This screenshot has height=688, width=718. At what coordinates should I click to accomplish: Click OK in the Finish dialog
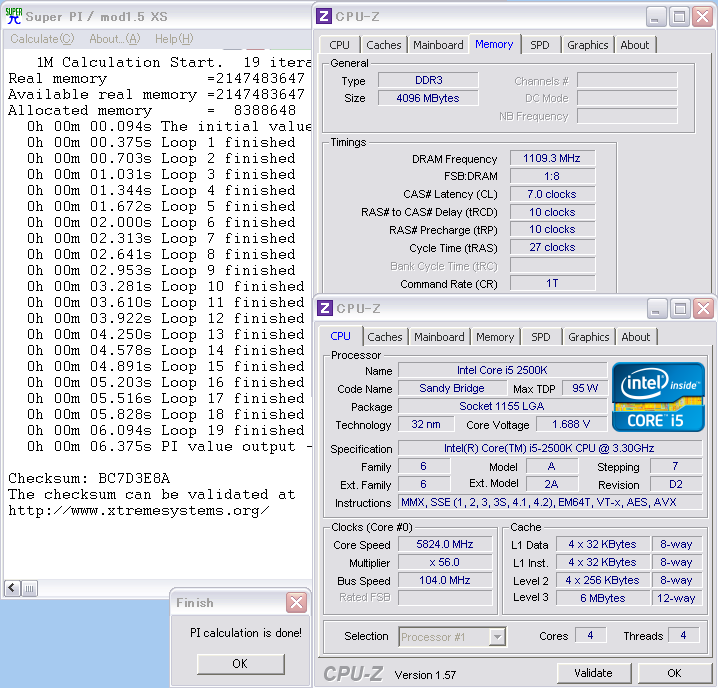click(x=240, y=664)
